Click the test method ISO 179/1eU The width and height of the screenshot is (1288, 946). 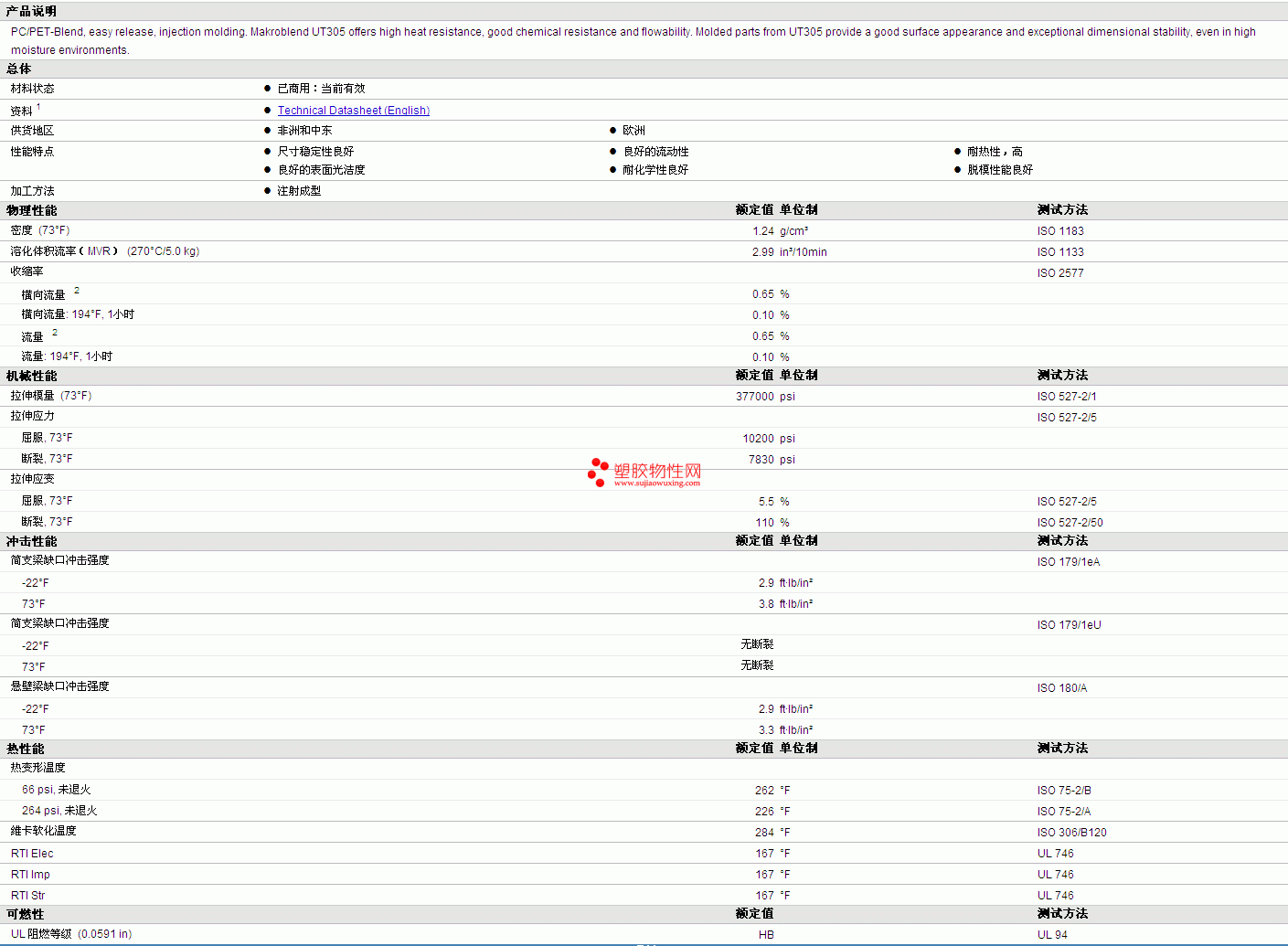[x=1070, y=625]
